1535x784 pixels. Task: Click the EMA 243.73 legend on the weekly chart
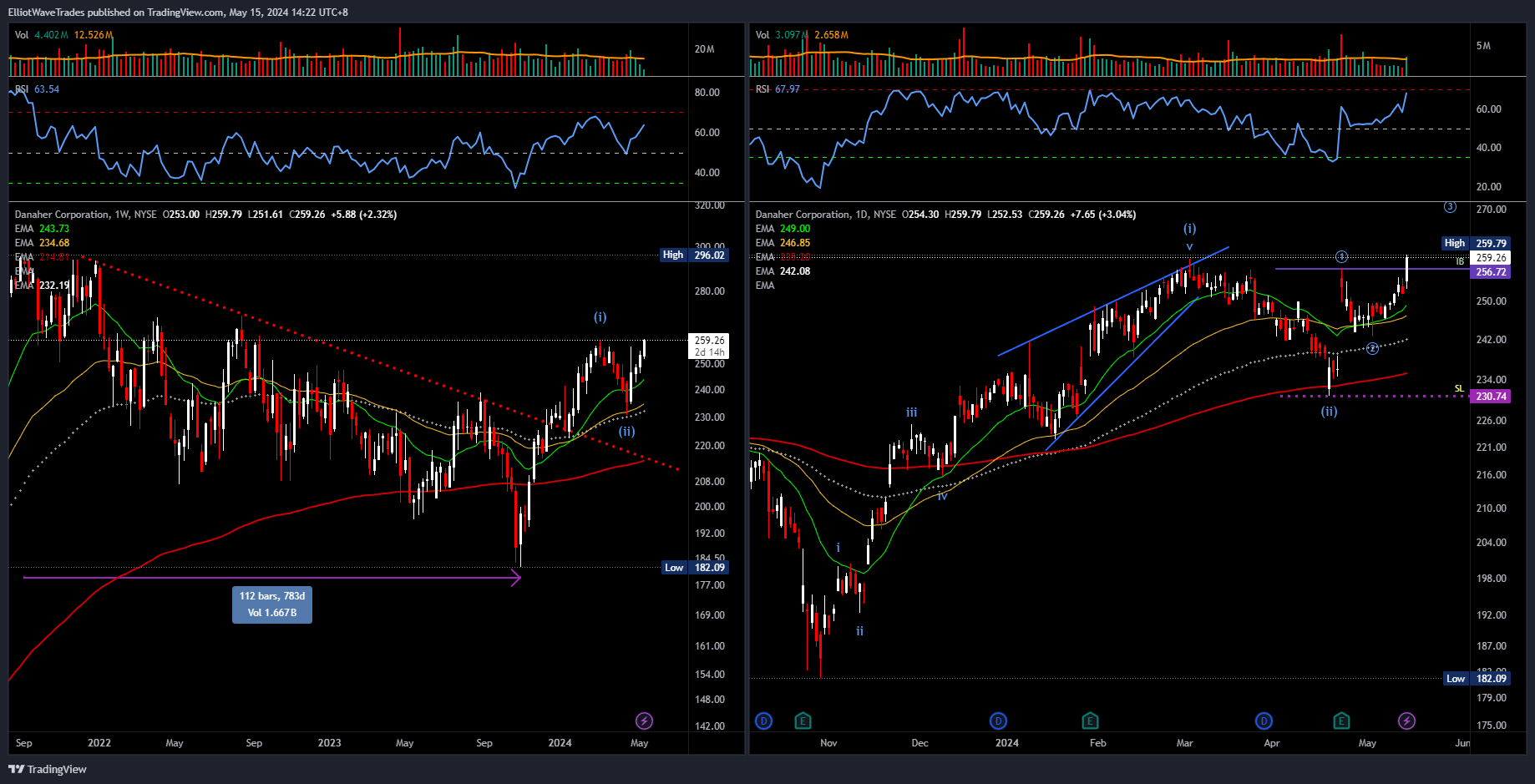pos(42,229)
